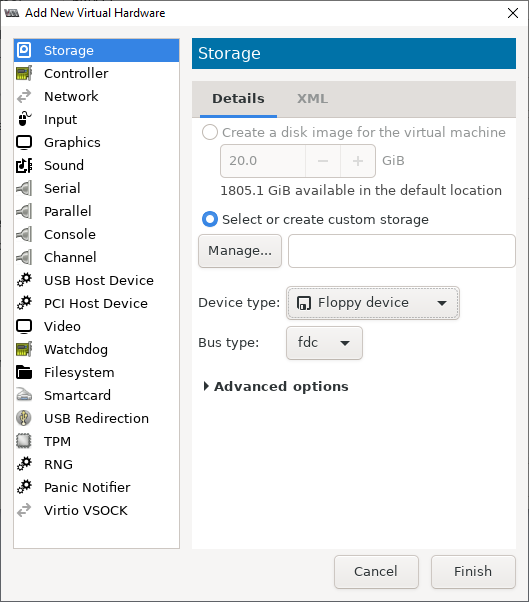The width and height of the screenshot is (529, 602).
Task: Click the custom storage path field
Action: 402,251
